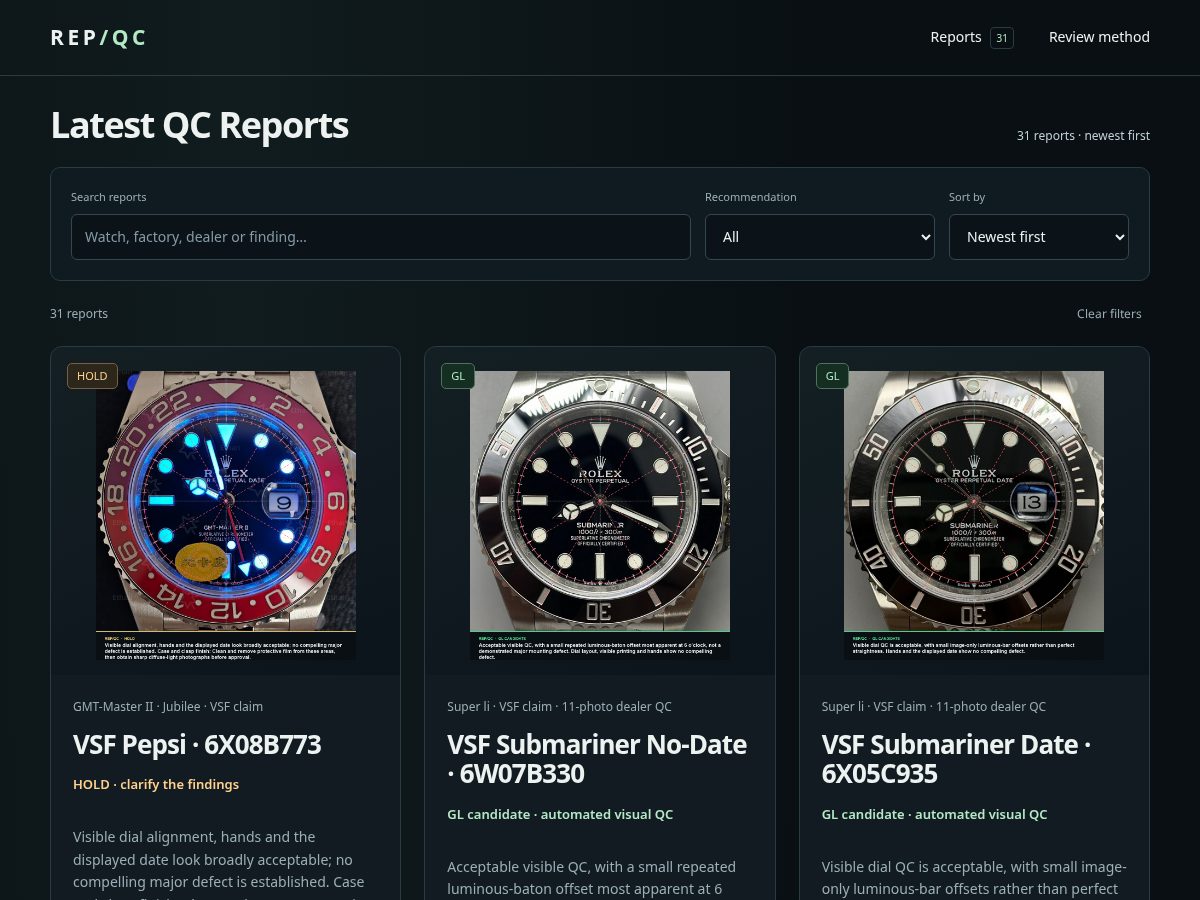Viewport: 1200px width, 900px height.
Task: Click the 'Sort by' label
Action: tap(967, 197)
